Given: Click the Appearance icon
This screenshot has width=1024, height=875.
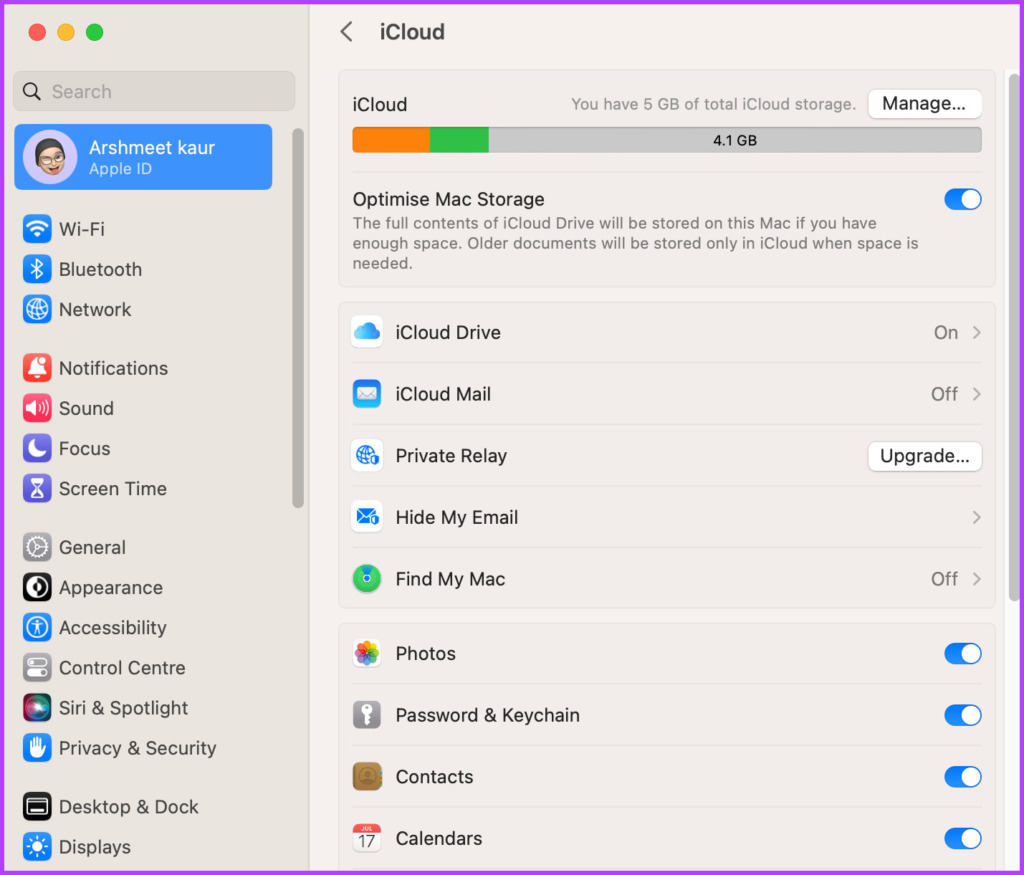Looking at the screenshot, I should click(37, 588).
